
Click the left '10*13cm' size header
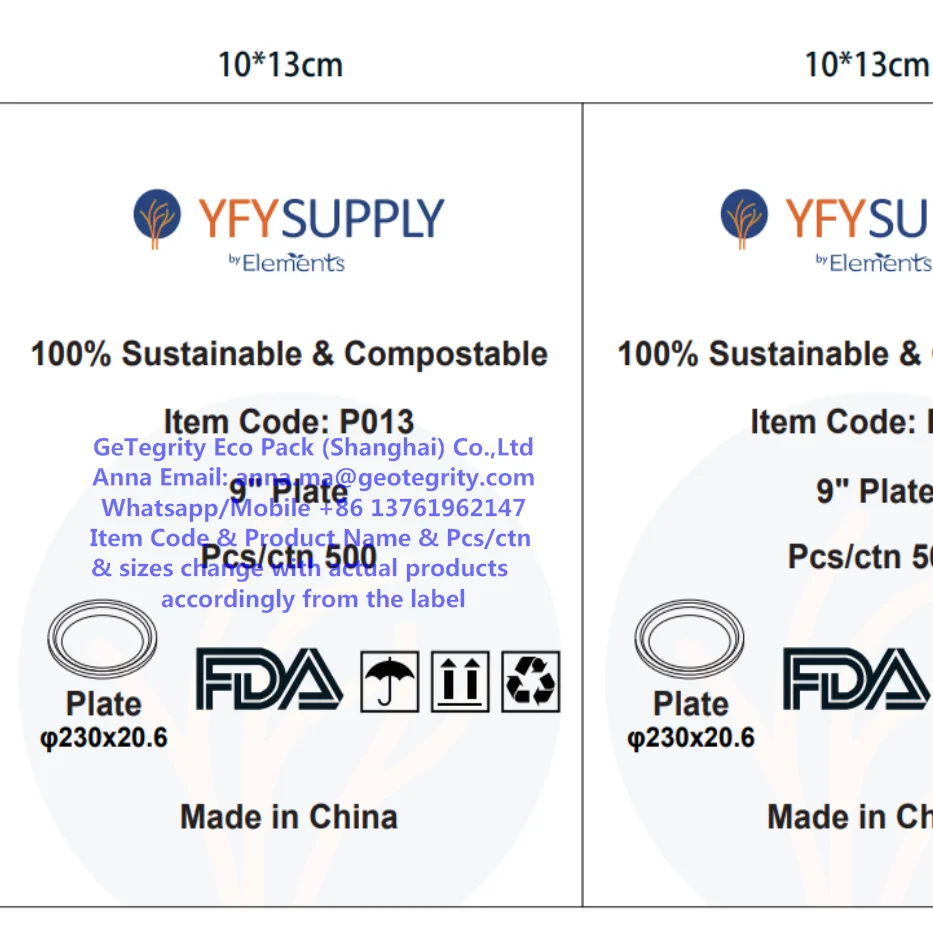coord(280,66)
